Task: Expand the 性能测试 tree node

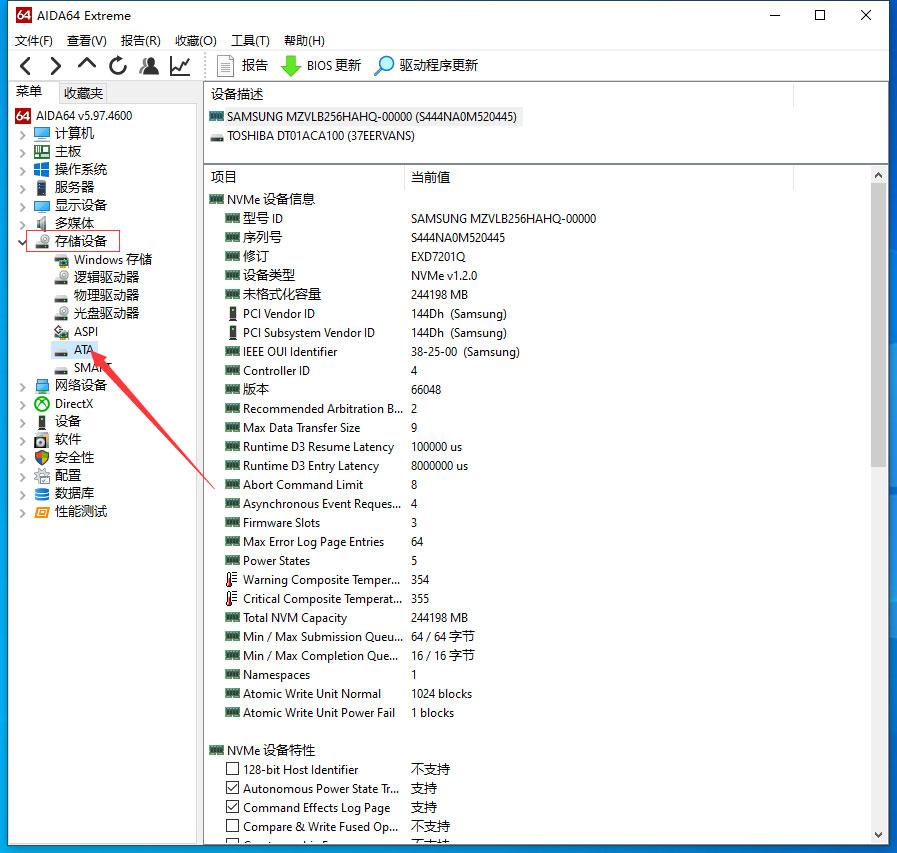Action: click(x=22, y=512)
